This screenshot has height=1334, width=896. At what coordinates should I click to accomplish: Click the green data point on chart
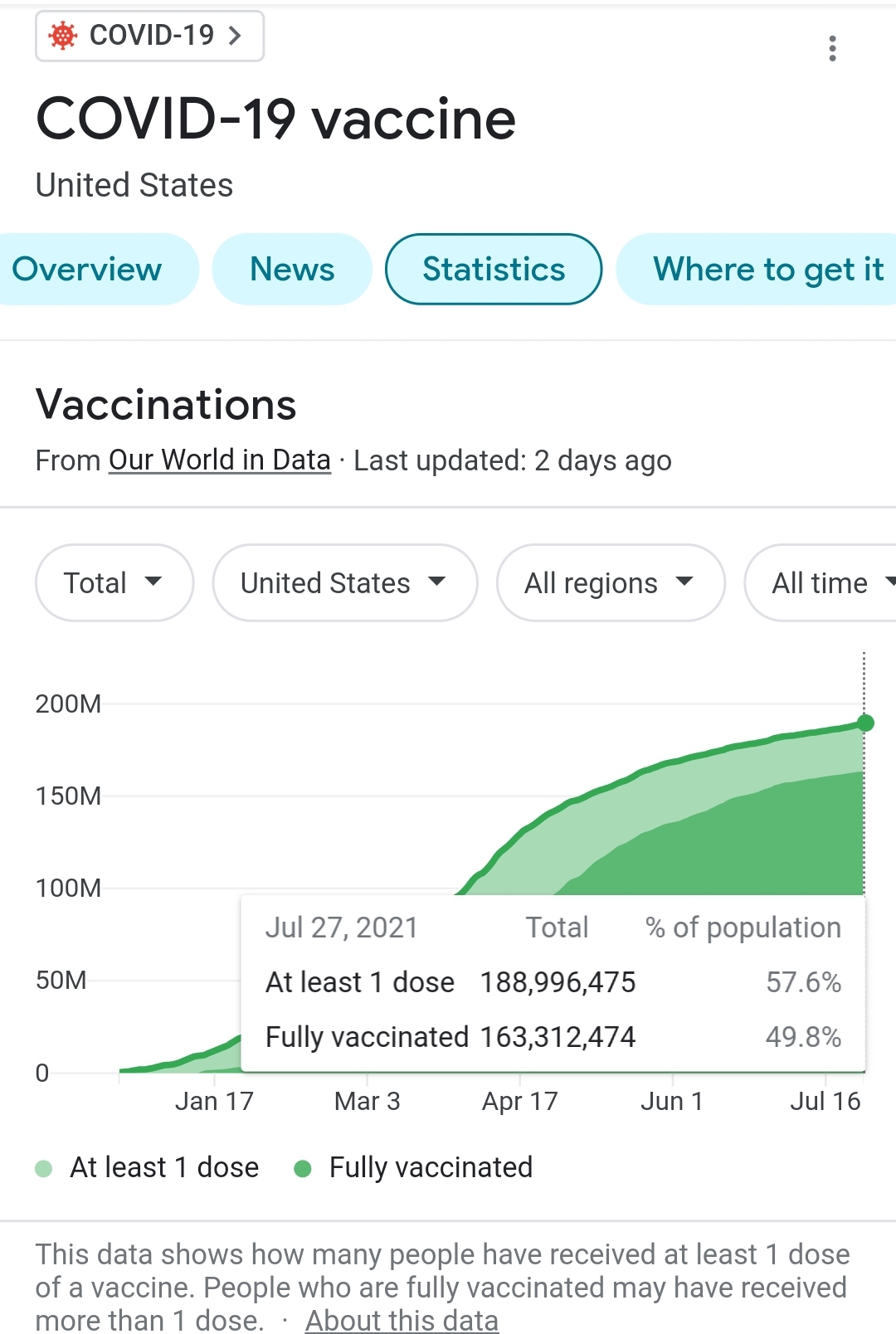pyautogui.click(x=865, y=723)
